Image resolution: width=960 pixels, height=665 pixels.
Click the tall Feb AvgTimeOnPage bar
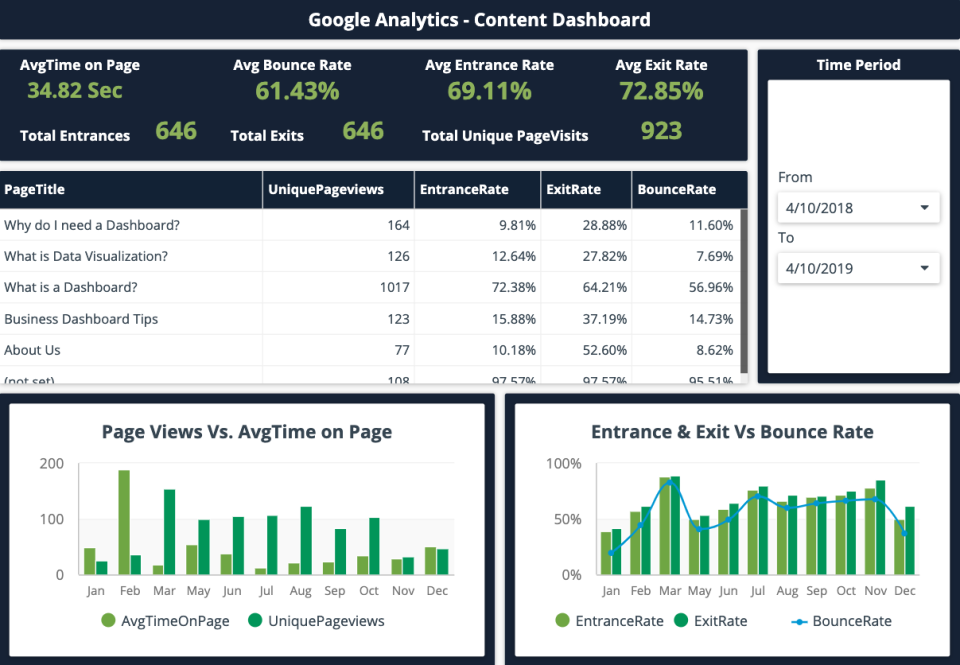(124, 522)
